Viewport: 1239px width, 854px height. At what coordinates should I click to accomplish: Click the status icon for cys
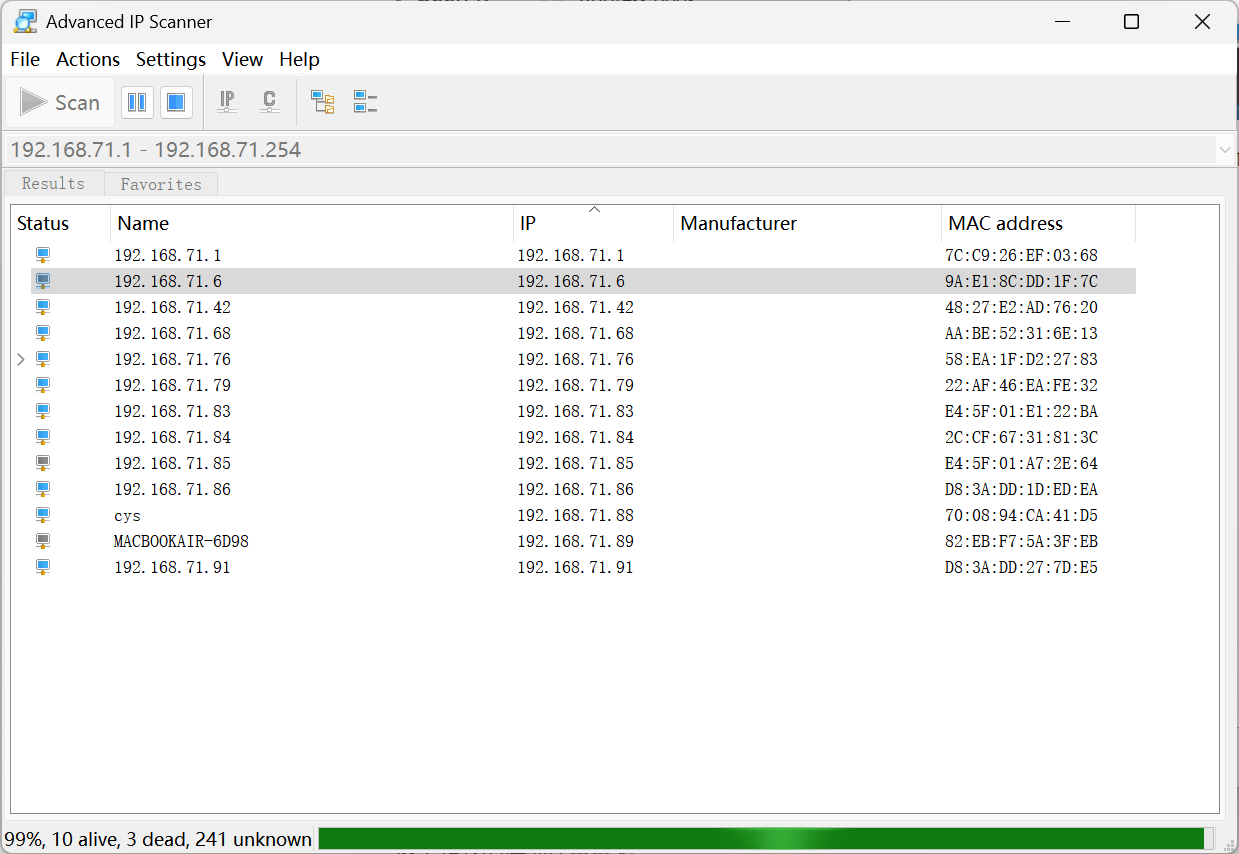coord(43,515)
